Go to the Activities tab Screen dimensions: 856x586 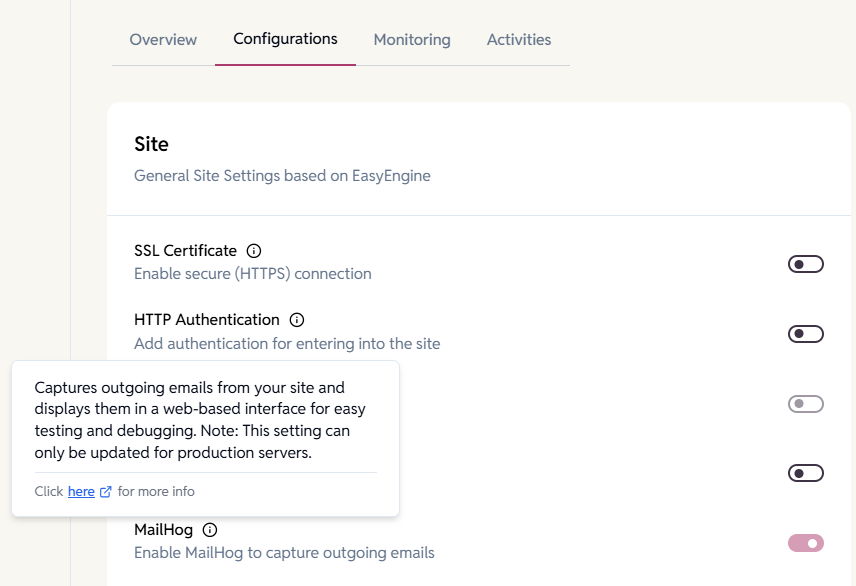pyautogui.click(x=519, y=40)
